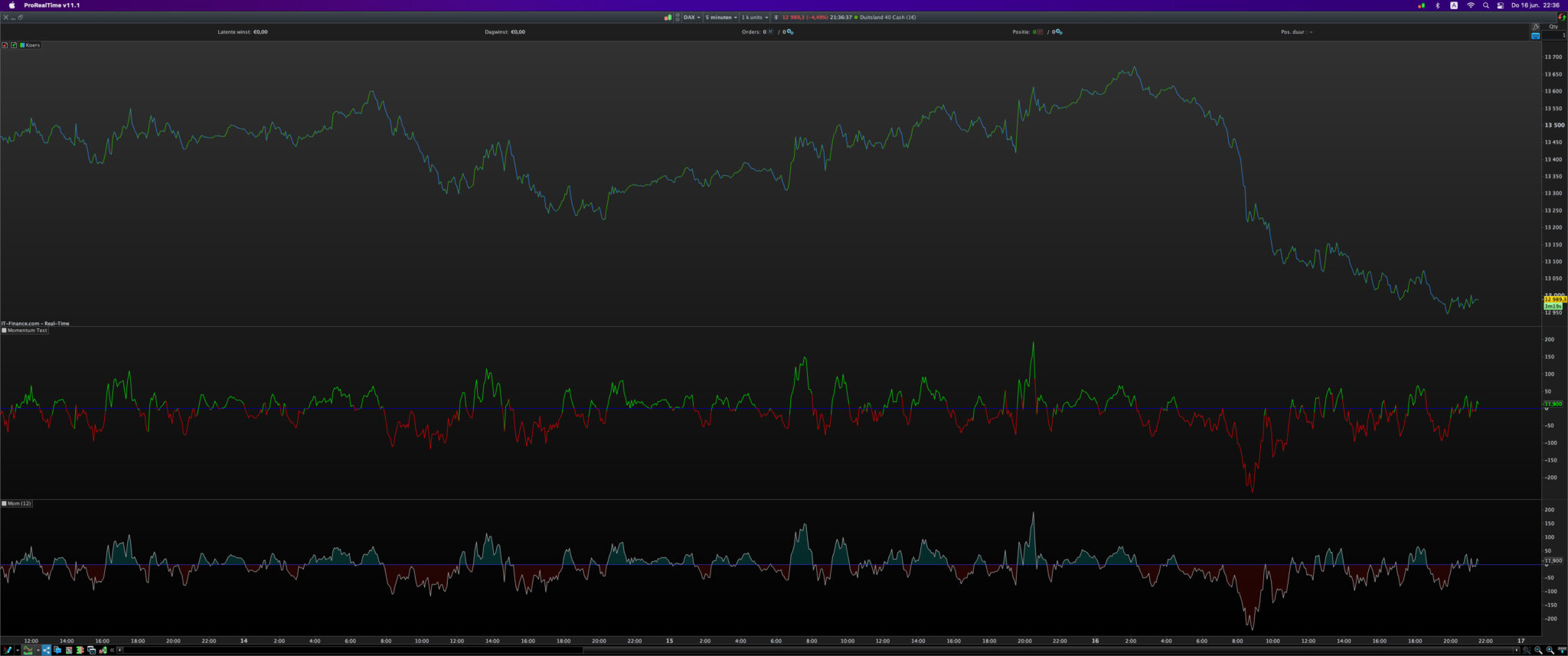Click the candlestick icon left of DAX
1568x656 pixels.
click(x=668, y=18)
